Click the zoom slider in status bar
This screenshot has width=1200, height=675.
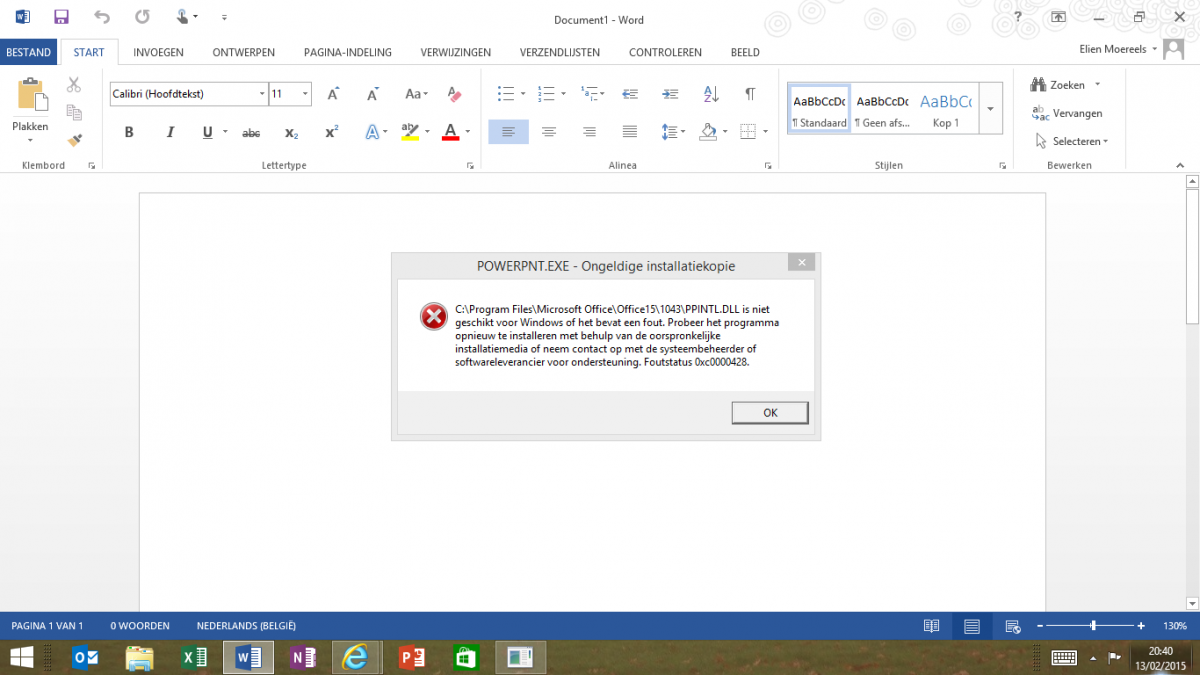point(1093,626)
